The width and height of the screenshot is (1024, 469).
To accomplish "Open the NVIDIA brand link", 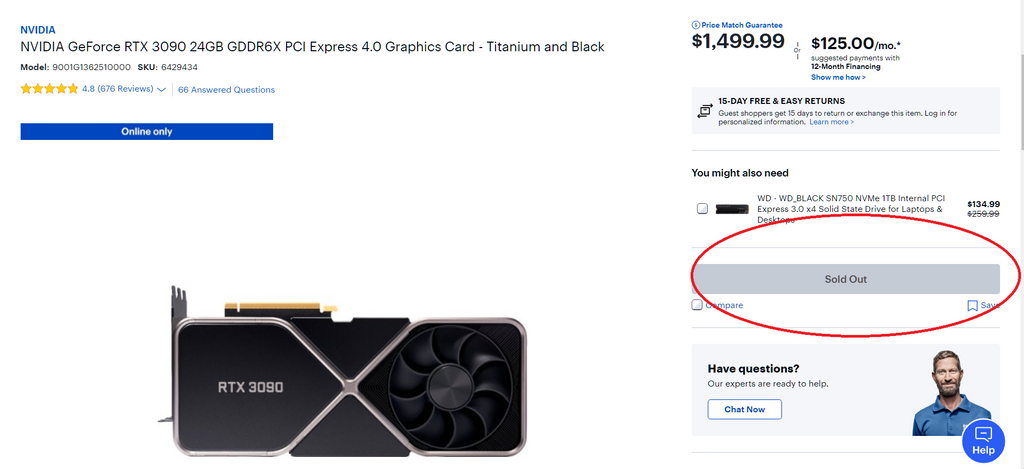I will click(38, 30).
